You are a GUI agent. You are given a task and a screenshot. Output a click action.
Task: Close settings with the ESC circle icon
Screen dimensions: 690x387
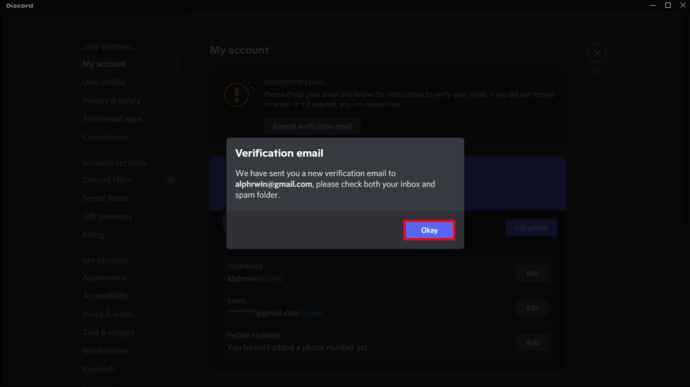pyautogui.click(x=597, y=53)
